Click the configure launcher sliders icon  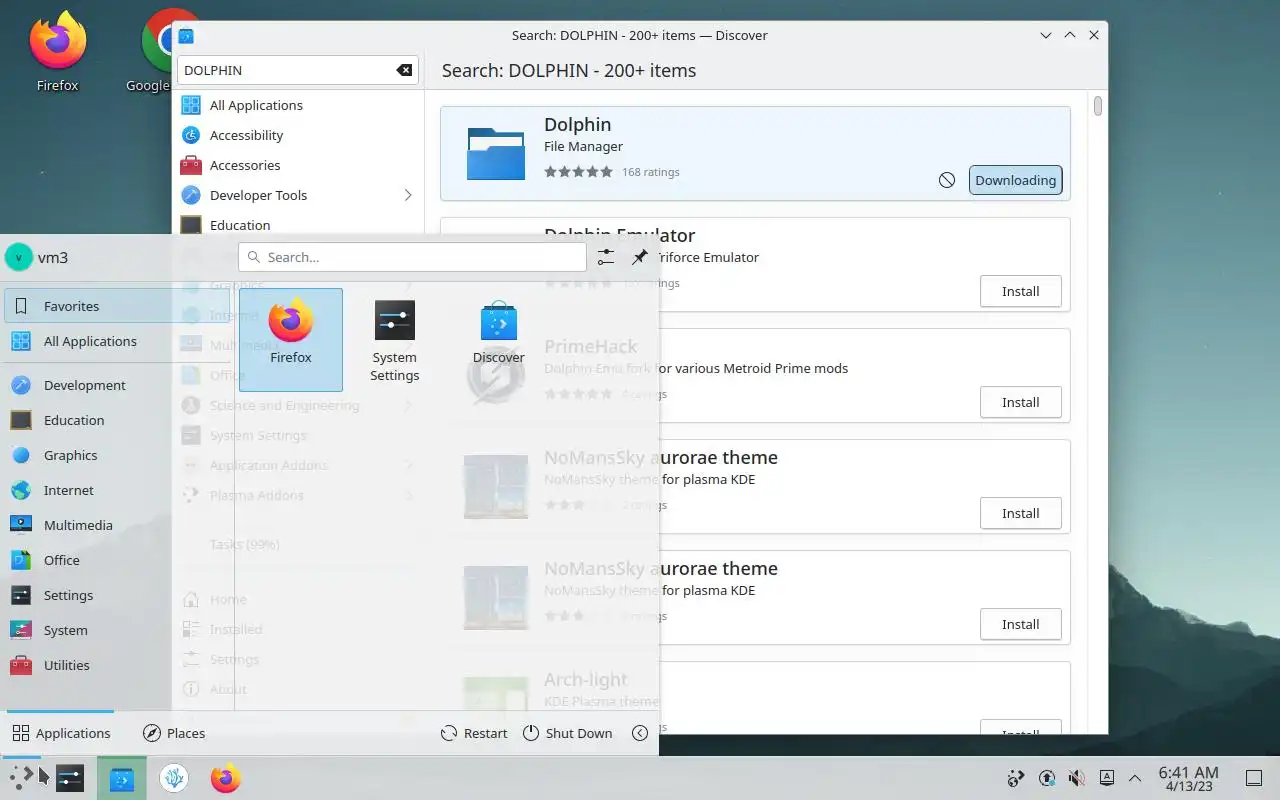point(606,257)
